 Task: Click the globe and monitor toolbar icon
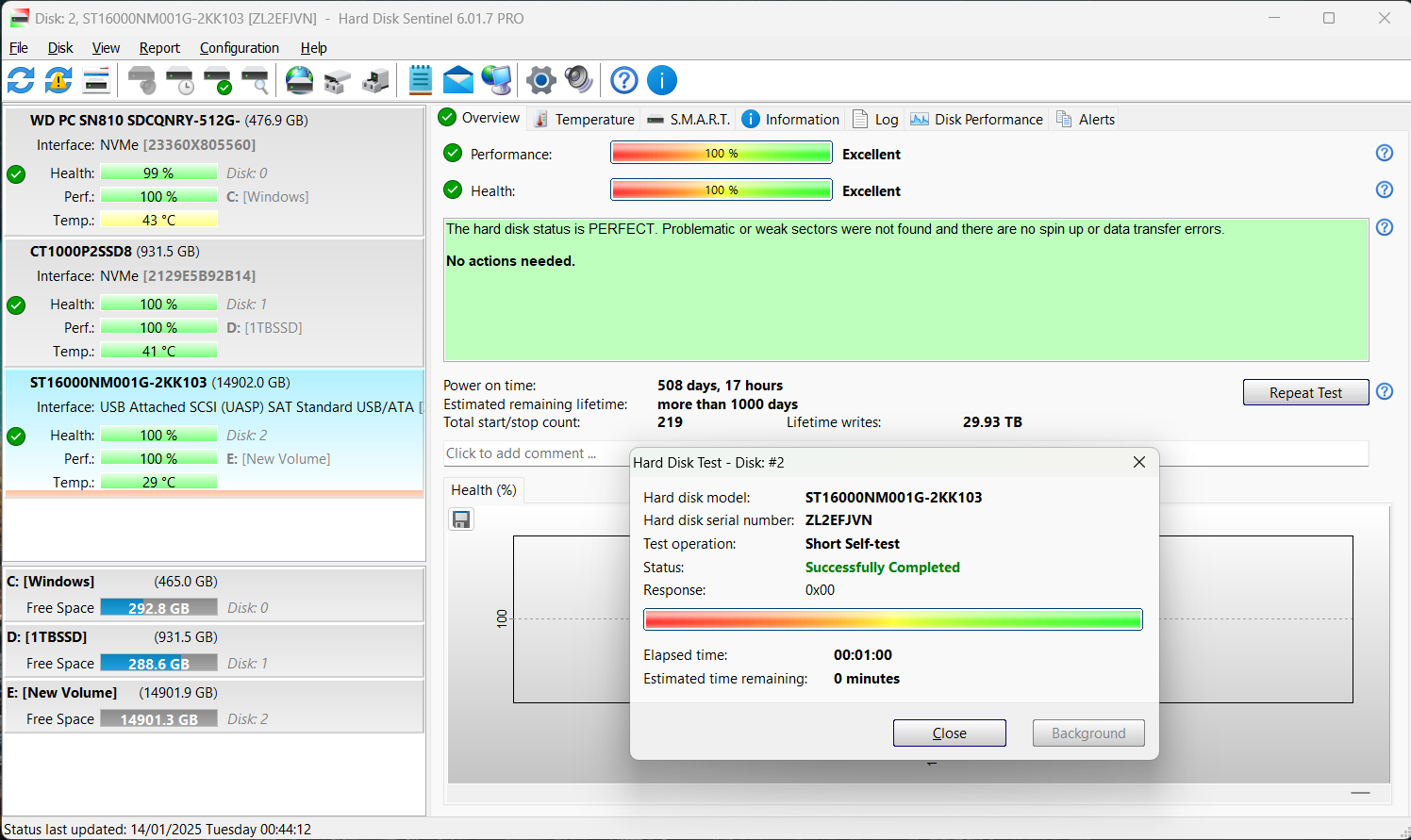click(x=496, y=80)
